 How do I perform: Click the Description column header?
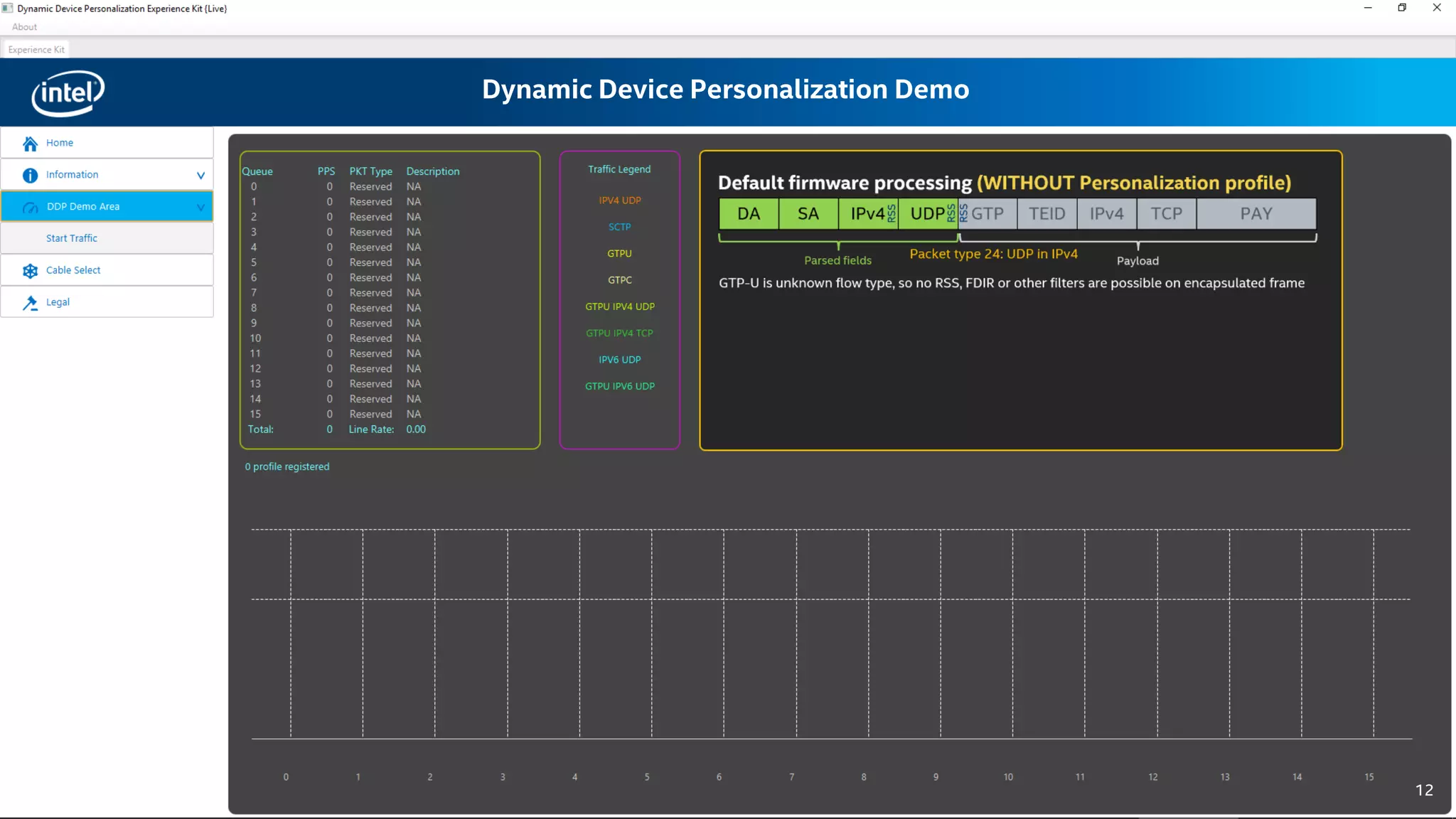(433, 171)
